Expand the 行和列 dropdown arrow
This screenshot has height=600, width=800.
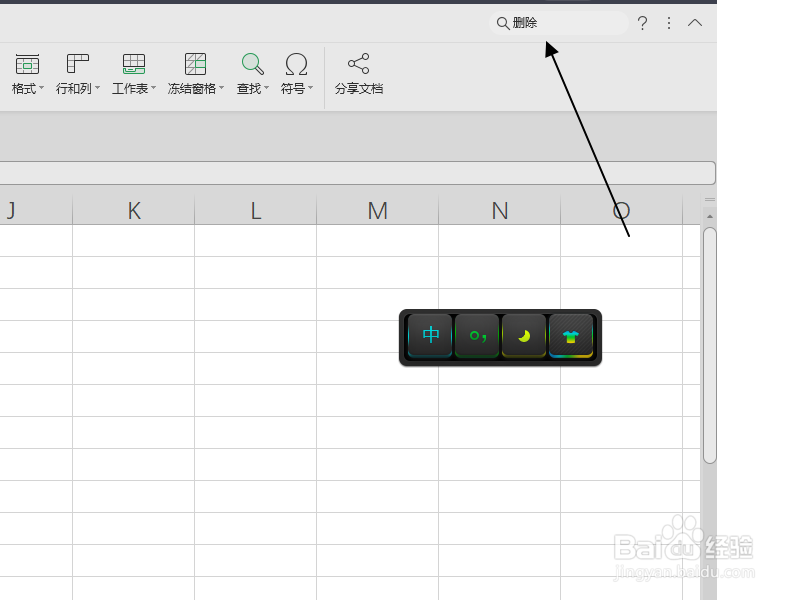coord(97,88)
